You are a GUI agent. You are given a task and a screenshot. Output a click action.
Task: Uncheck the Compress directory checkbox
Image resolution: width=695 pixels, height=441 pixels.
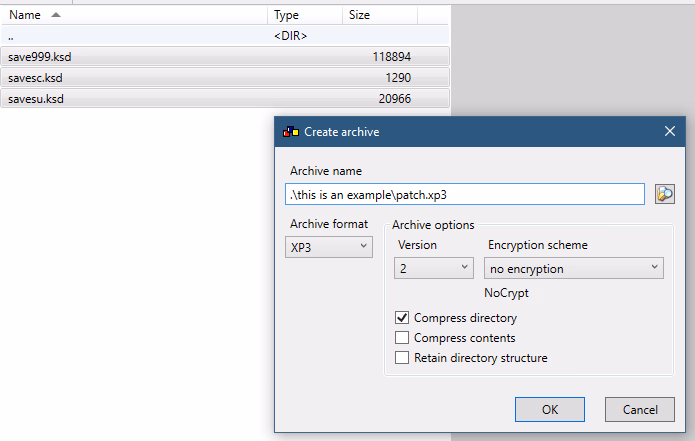[403, 318]
